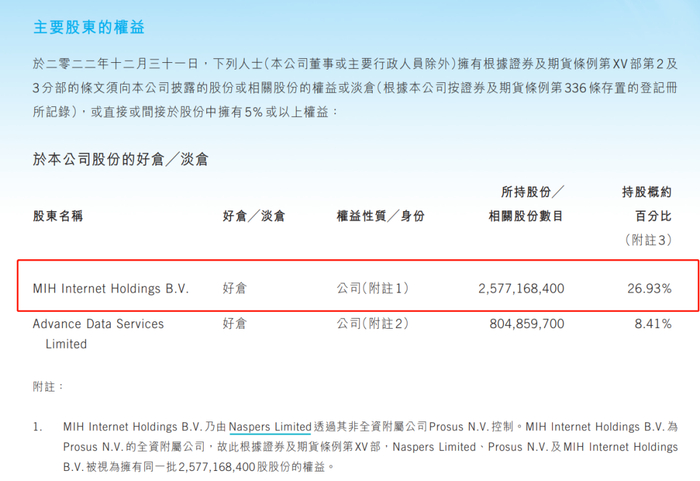Click the share count 2,577,168,400 in the table row
The height and width of the screenshot is (481, 700).
(521, 289)
